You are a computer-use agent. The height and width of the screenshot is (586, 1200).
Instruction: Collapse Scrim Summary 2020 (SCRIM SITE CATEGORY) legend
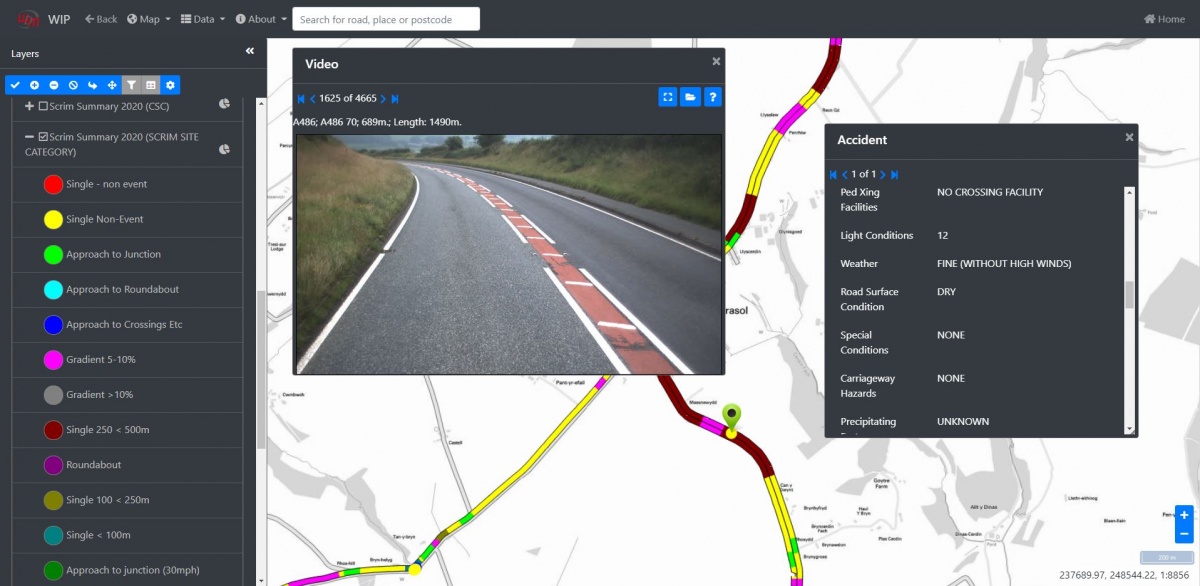coord(30,137)
